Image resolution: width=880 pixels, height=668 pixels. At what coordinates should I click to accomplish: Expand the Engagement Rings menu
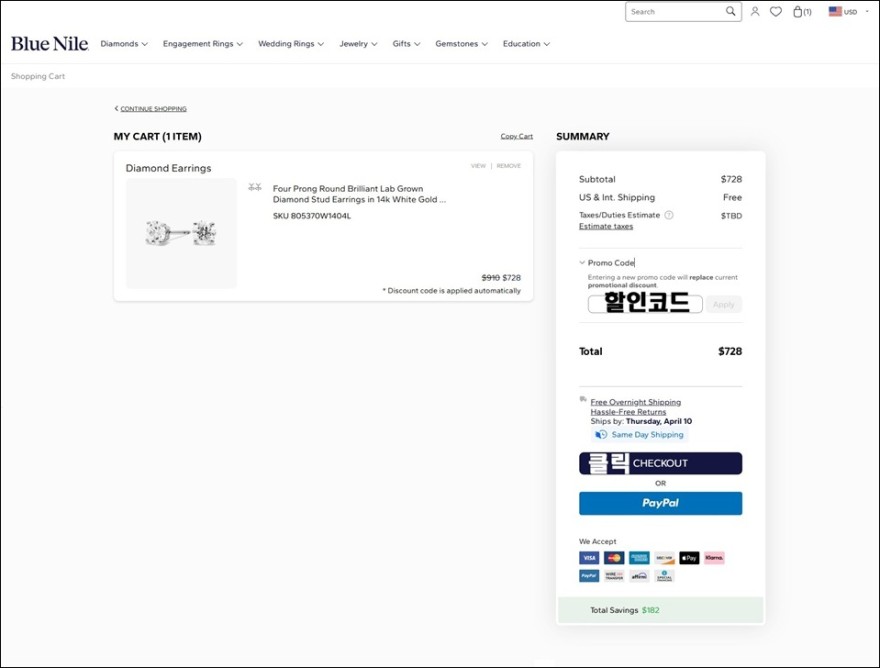click(x=203, y=44)
